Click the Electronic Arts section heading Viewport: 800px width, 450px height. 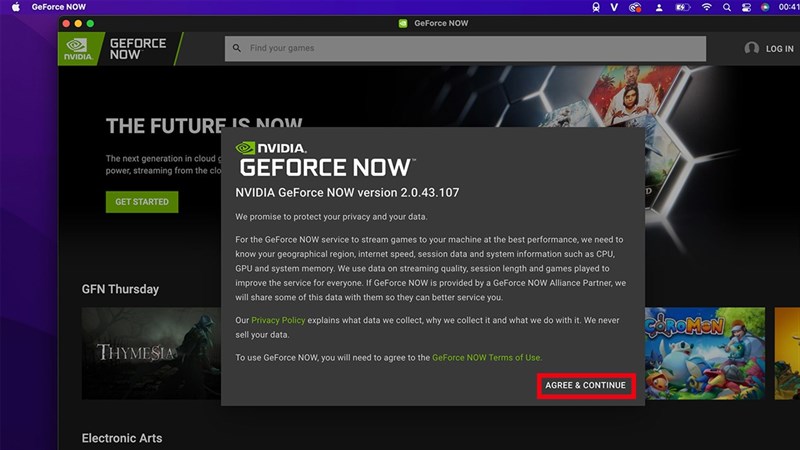(122, 438)
